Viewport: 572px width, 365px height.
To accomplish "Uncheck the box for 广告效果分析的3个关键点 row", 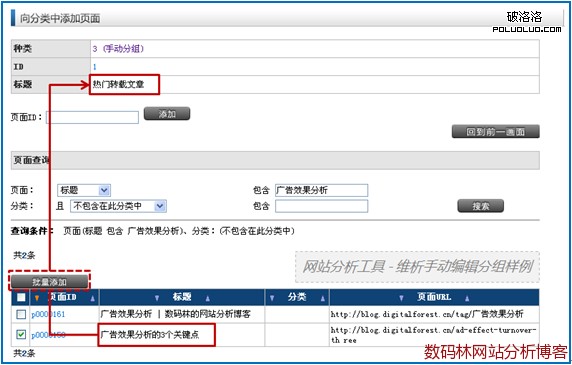I will (x=21, y=334).
